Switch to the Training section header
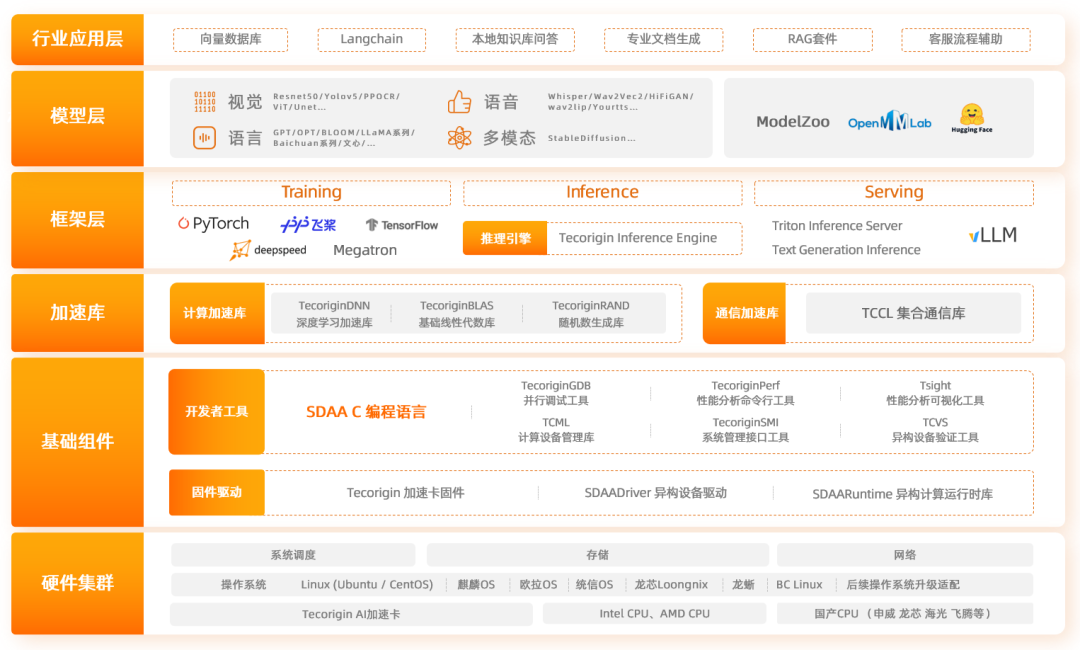 click(x=311, y=192)
